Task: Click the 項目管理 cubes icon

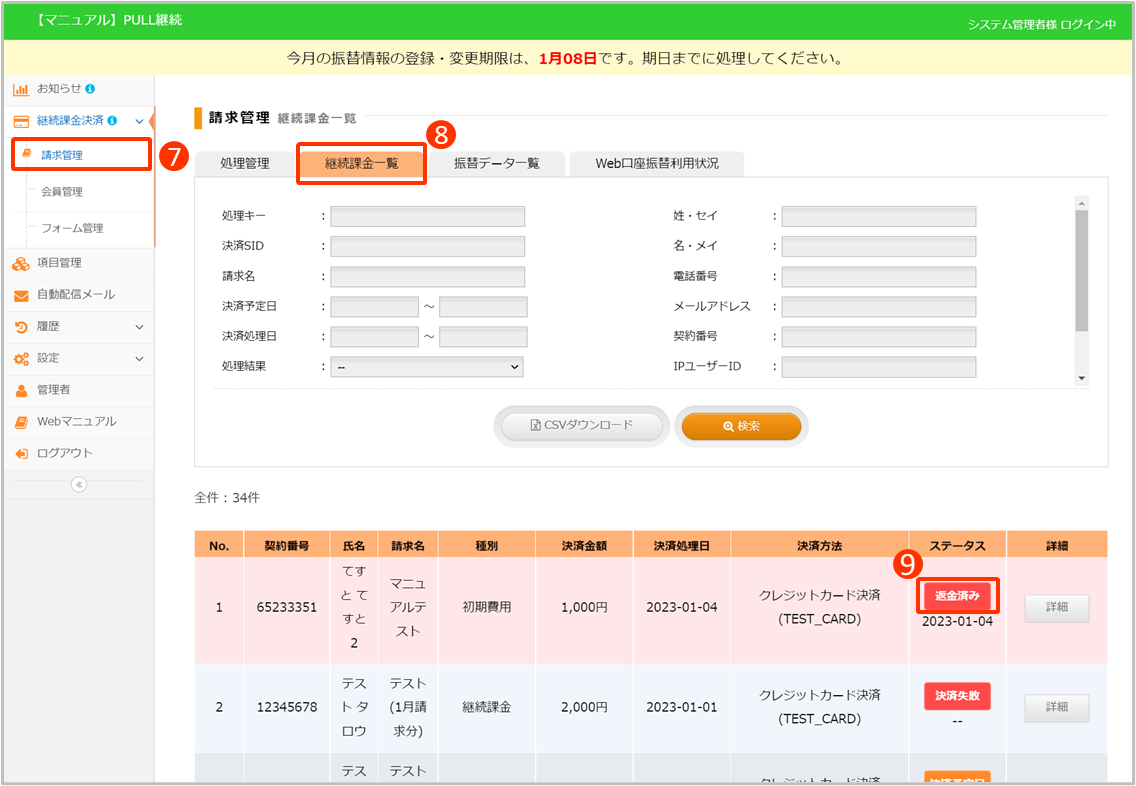Action: click(x=21, y=263)
